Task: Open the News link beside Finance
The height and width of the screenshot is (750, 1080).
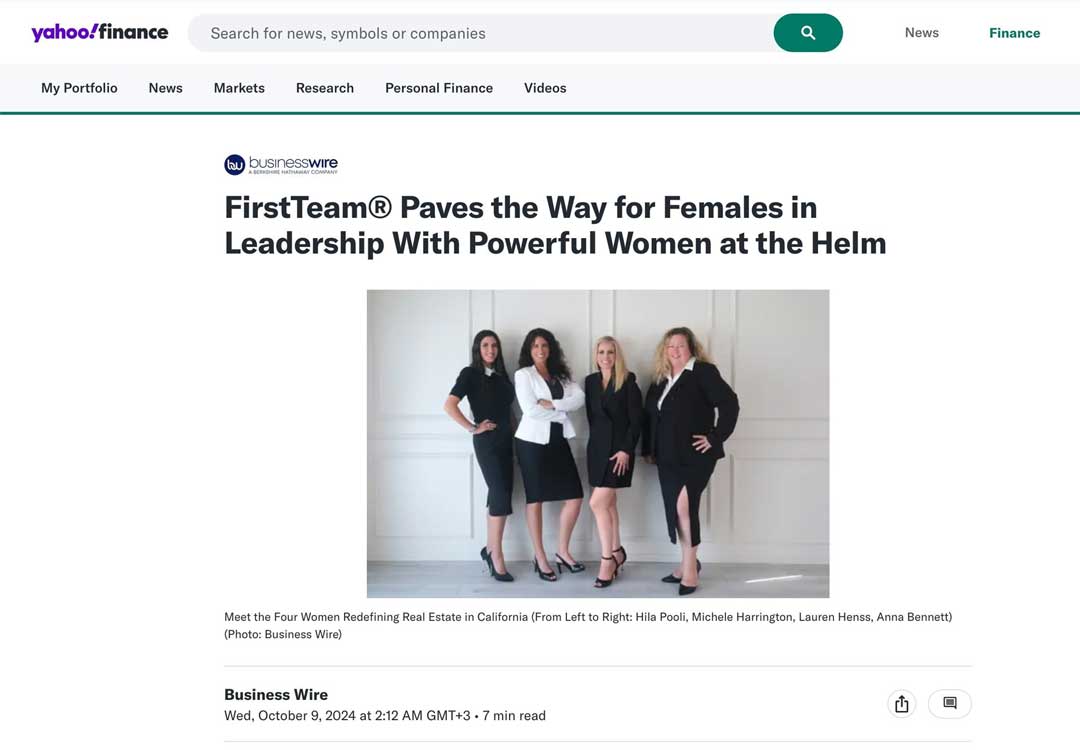Action: coord(921,33)
